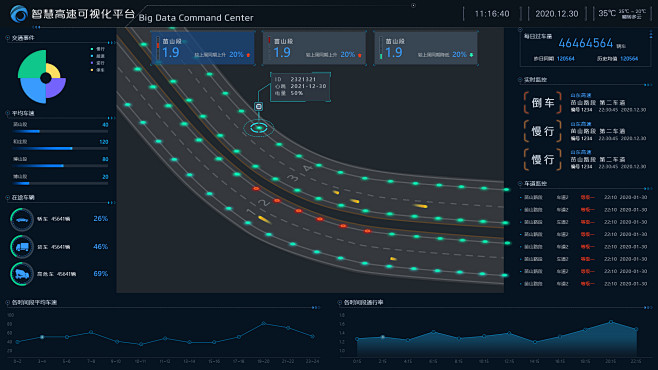658x370 pixels.
Task: Click the blue swirl platform logo
Action: [x=18, y=14]
